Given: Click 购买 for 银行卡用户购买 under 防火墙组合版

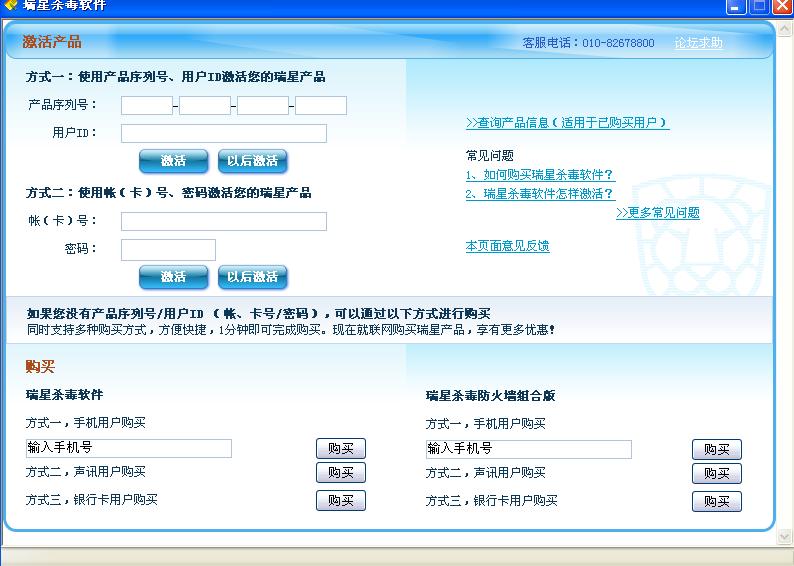Looking at the screenshot, I should point(717,501).
